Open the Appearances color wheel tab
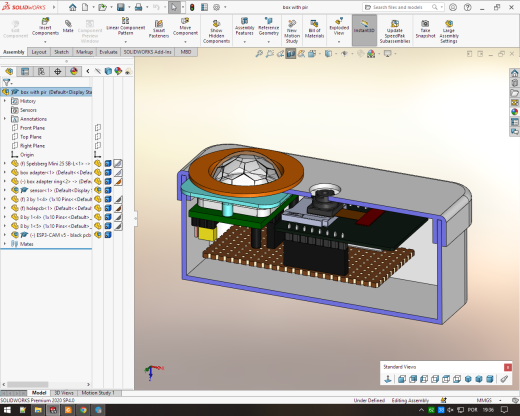 click(74, 71)
